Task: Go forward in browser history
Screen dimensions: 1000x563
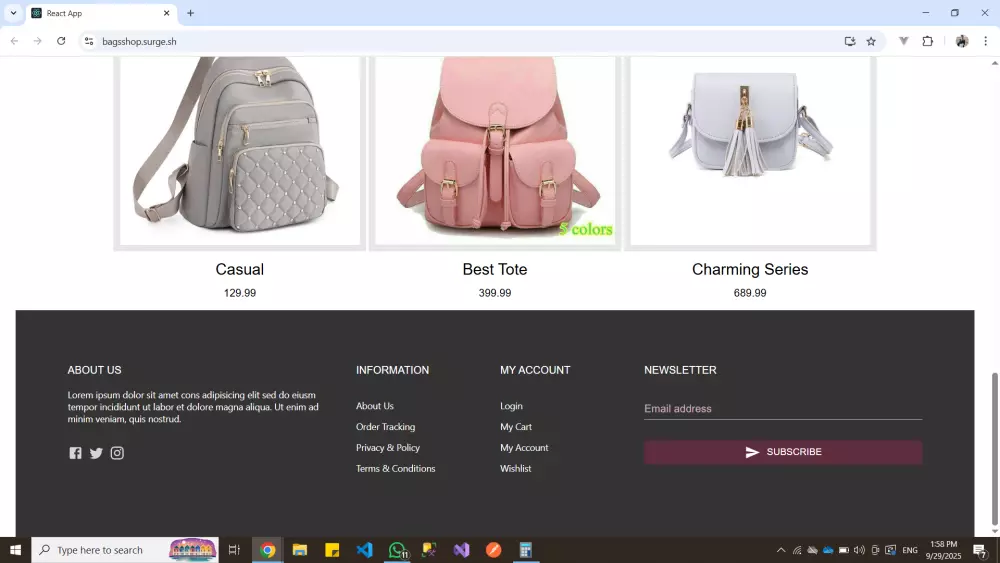Action: [38, 41]
